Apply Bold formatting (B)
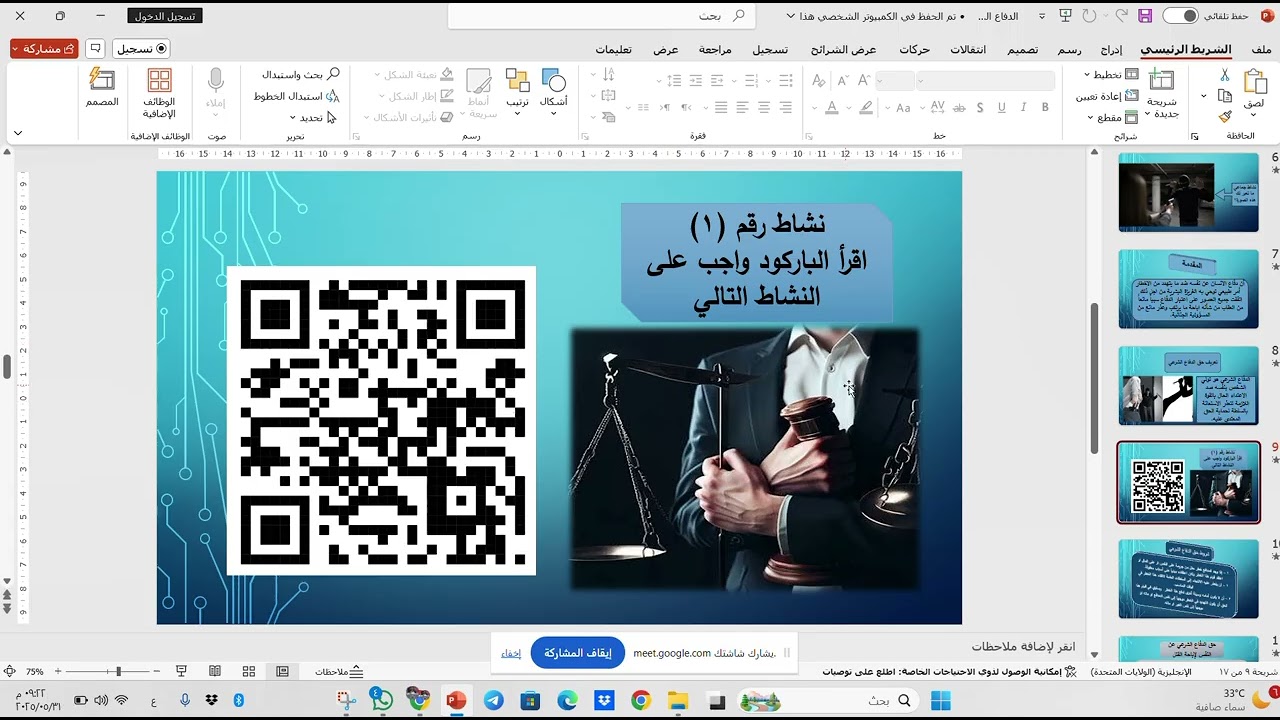This screenshot has height=720, width=1280. click(x=1045, y=107)
